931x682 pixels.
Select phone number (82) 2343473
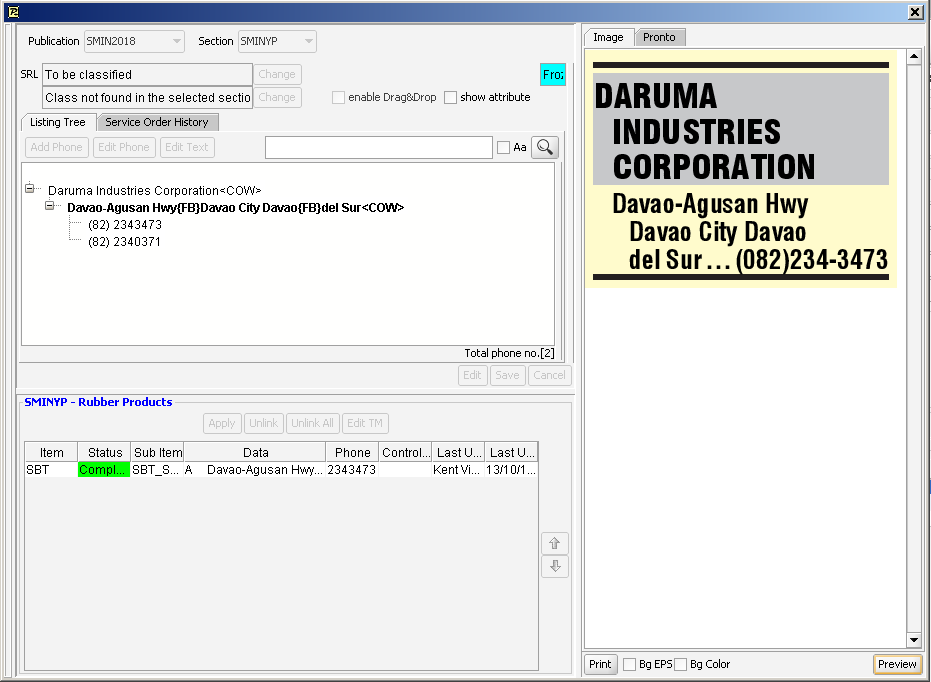click(125, 225)
